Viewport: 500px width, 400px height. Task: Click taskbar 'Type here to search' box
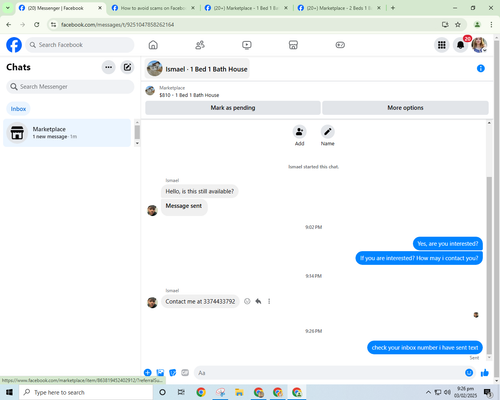pos(86,392)
